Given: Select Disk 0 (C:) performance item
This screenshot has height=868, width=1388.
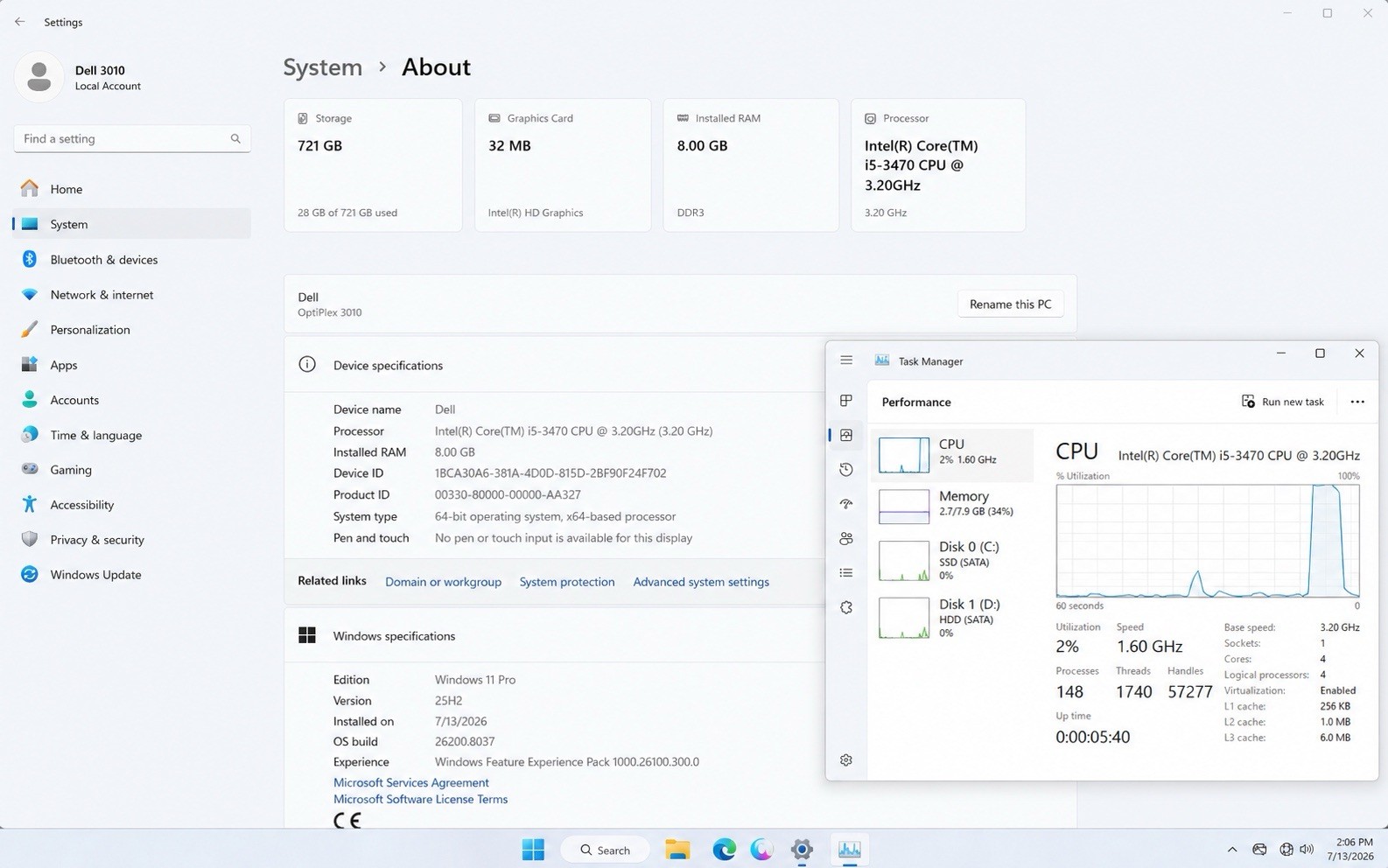Looking at the screenshot, I should coord(953,560).
